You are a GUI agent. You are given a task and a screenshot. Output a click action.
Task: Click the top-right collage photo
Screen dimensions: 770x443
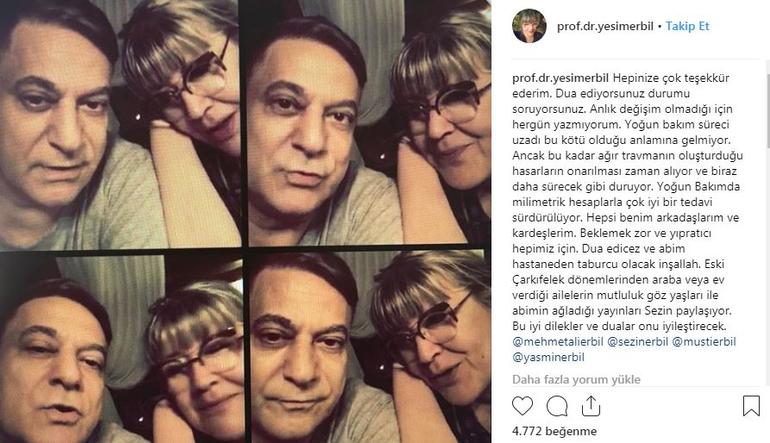pos(369,122)
